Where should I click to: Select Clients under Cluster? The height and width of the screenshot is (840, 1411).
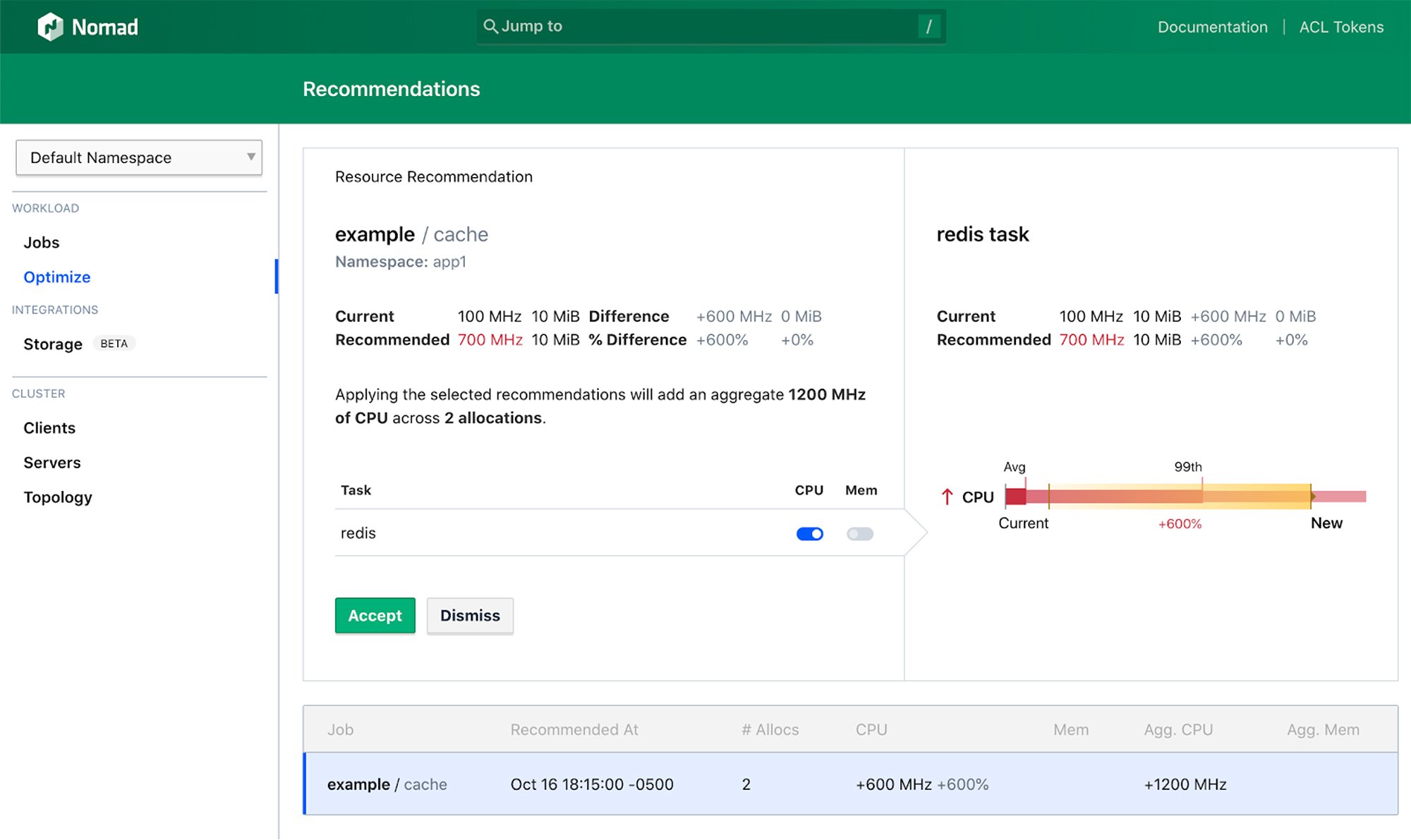tap(49, 427)
